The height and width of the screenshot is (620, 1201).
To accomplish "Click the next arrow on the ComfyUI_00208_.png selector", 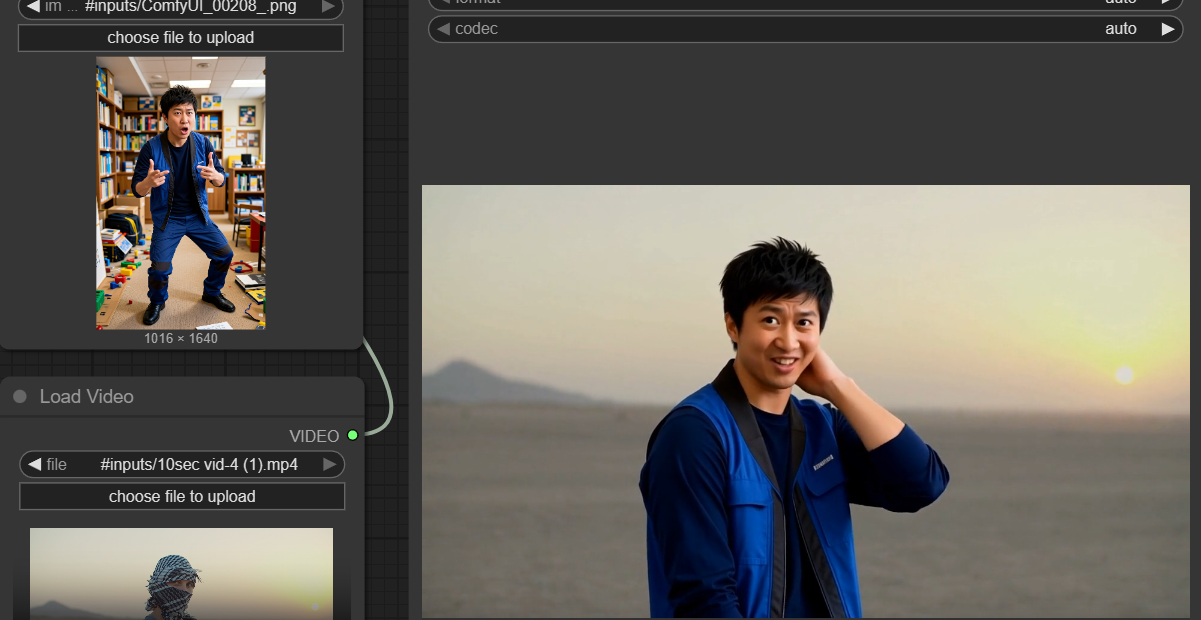I will click(328, 6).
